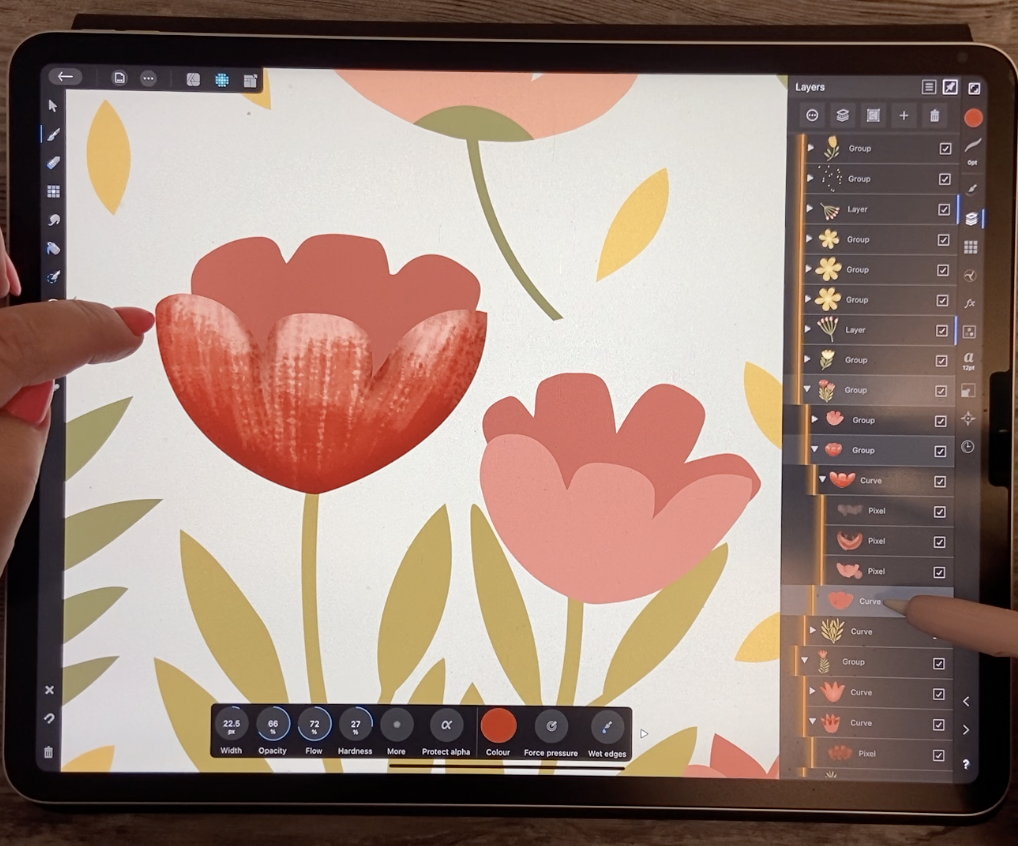Go back using the arrow button
The width and height of the screenshot is (1018, 846).
pos(65,77)
